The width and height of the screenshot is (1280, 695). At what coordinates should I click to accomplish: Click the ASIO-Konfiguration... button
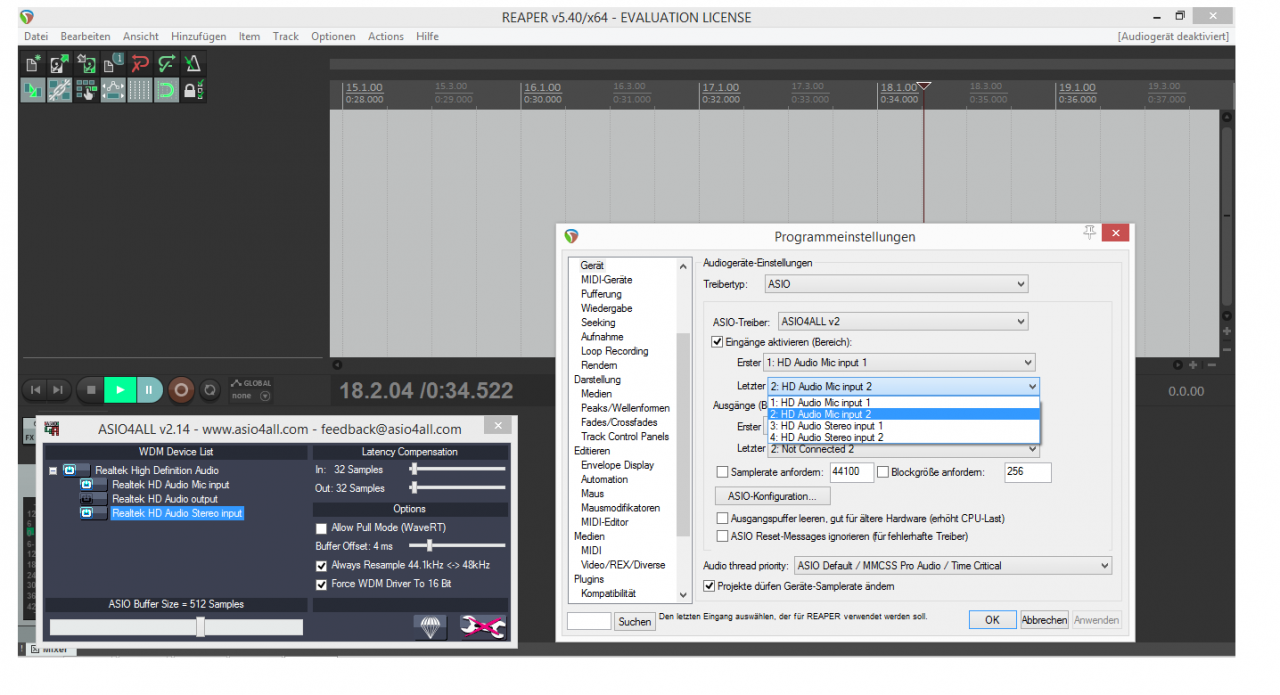tap(772, 496)
